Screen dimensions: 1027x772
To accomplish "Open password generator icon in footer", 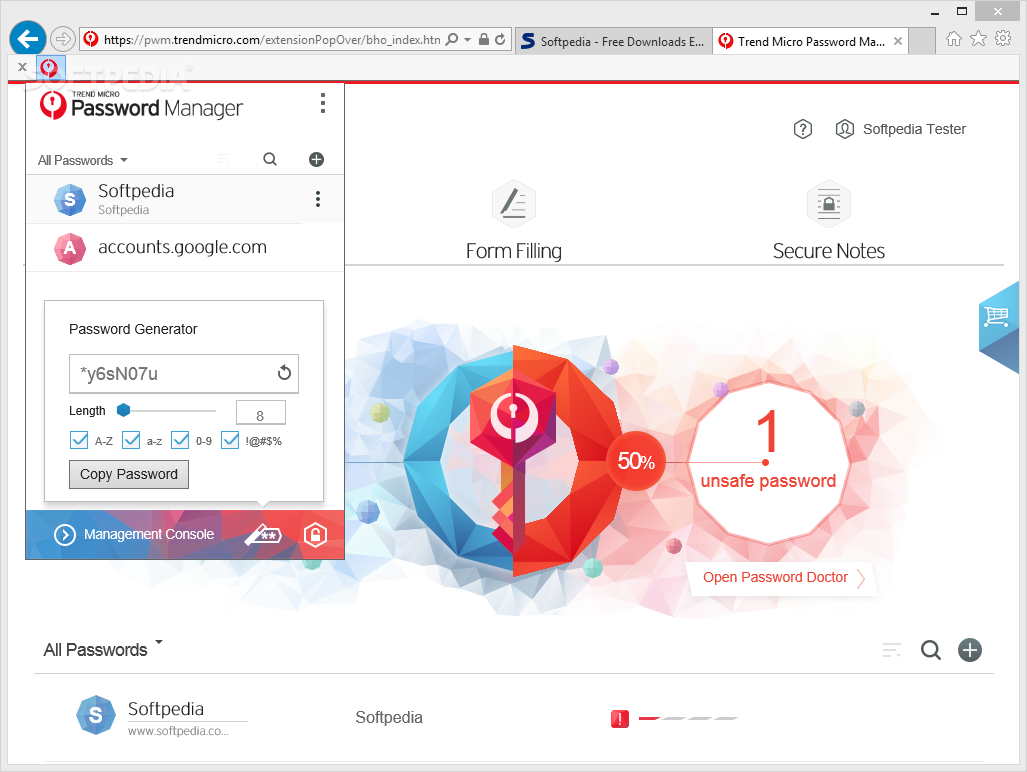I will 263,535.
